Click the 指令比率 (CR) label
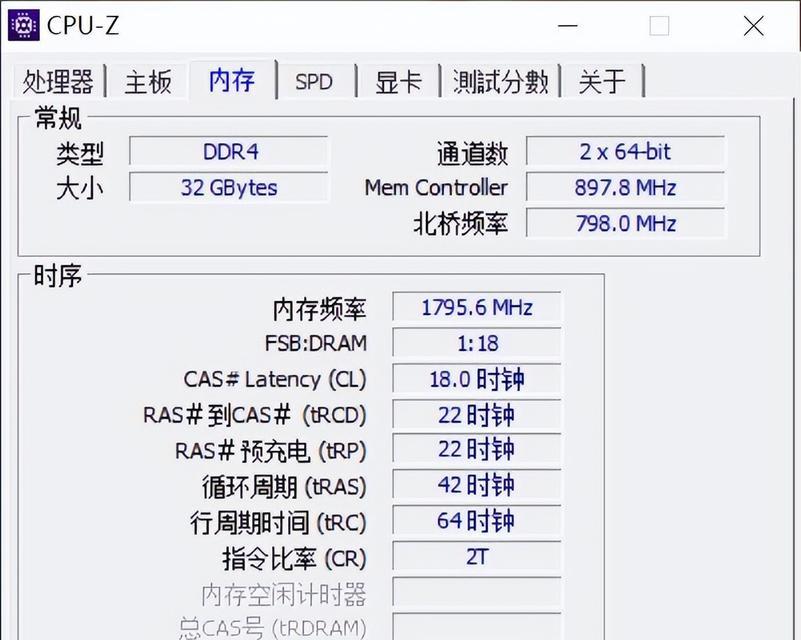801x640 pixels. click(x=294, y=558)
